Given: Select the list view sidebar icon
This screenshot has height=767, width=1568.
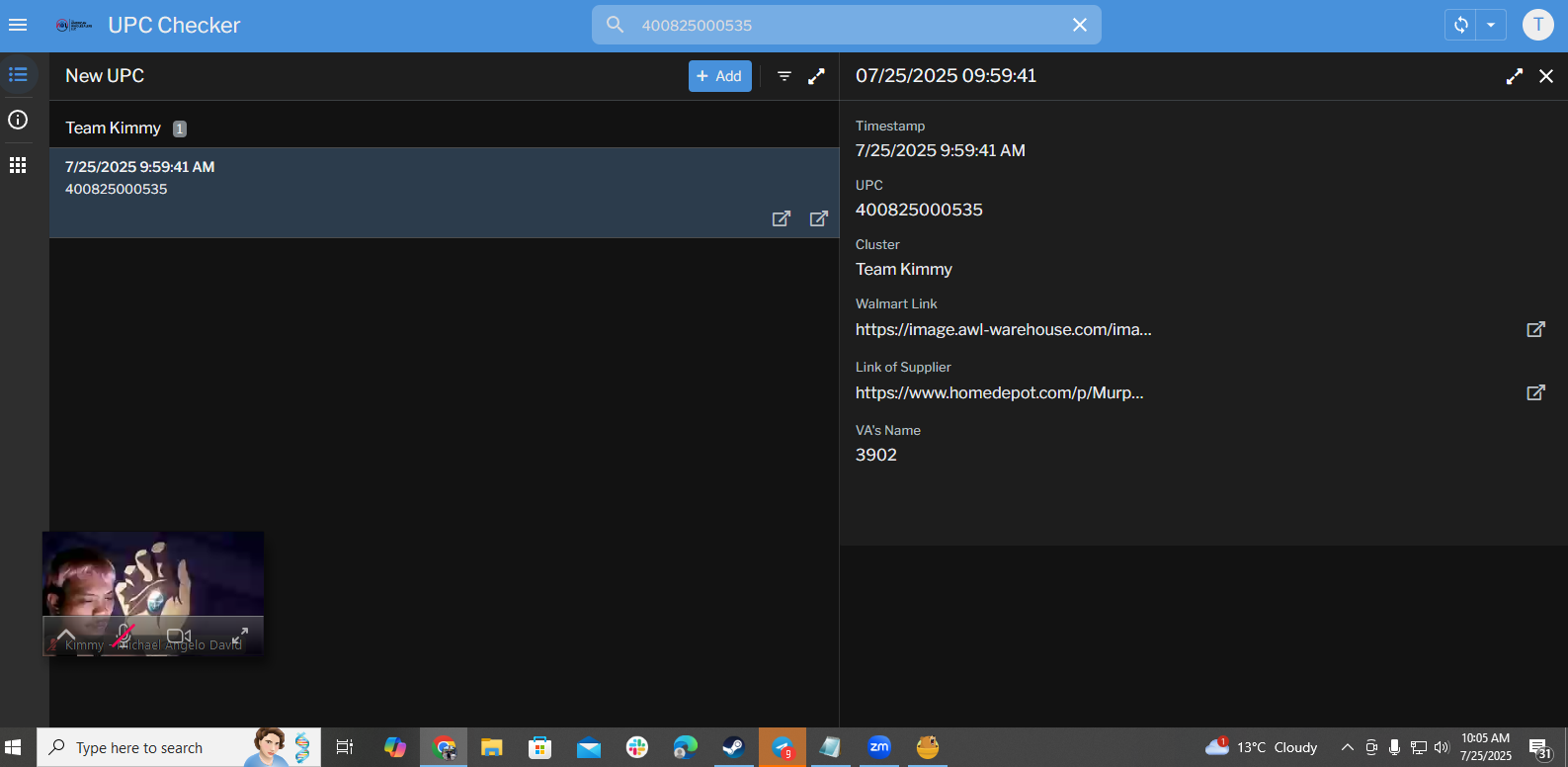Looking at the screenshot, I should point(18,75).
